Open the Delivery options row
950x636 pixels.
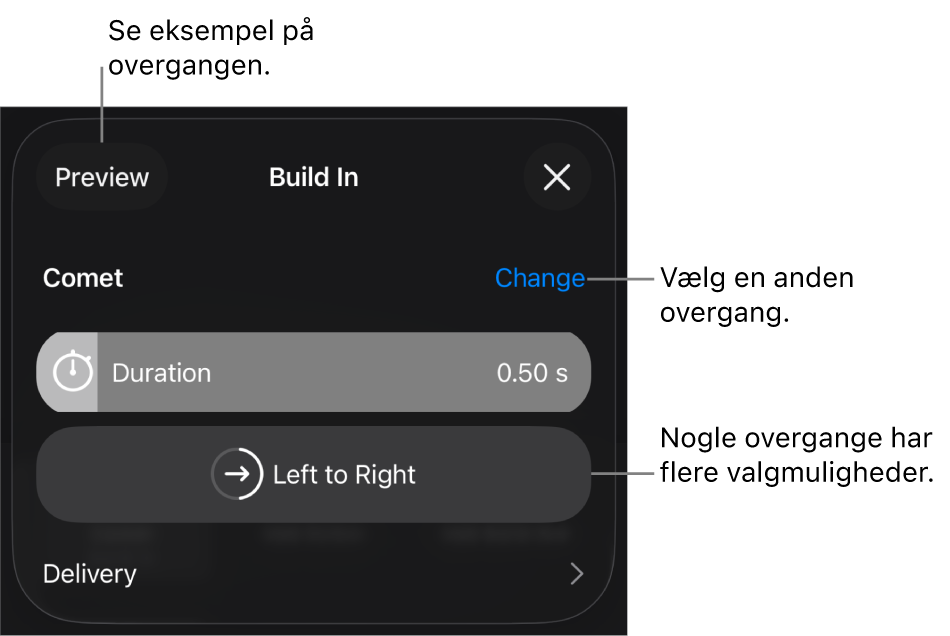point(313,574)
